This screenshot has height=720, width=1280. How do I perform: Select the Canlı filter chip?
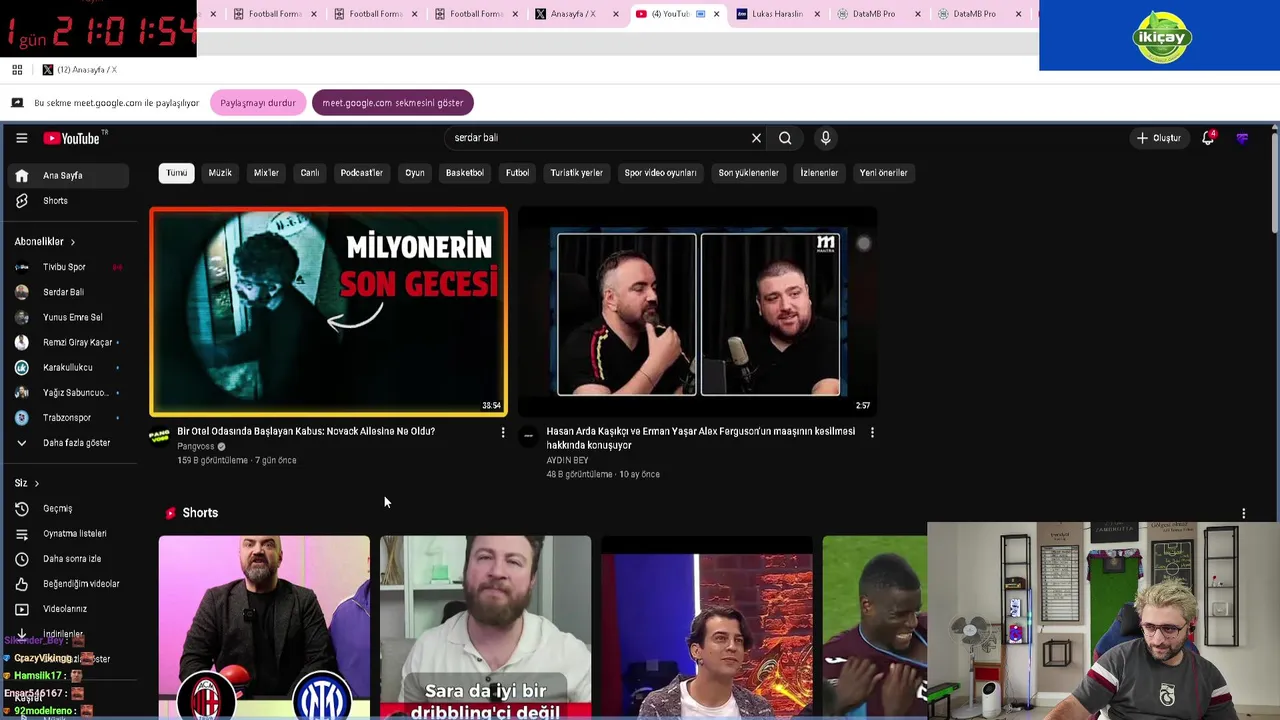[310, 173]
